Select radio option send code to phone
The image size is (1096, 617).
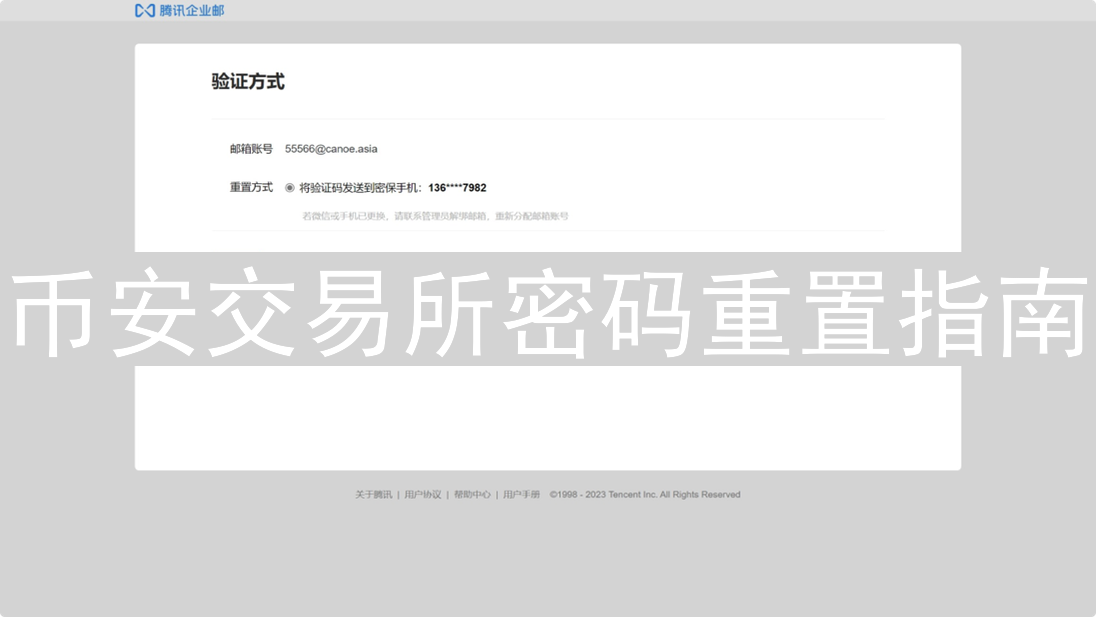pos(289,188)
